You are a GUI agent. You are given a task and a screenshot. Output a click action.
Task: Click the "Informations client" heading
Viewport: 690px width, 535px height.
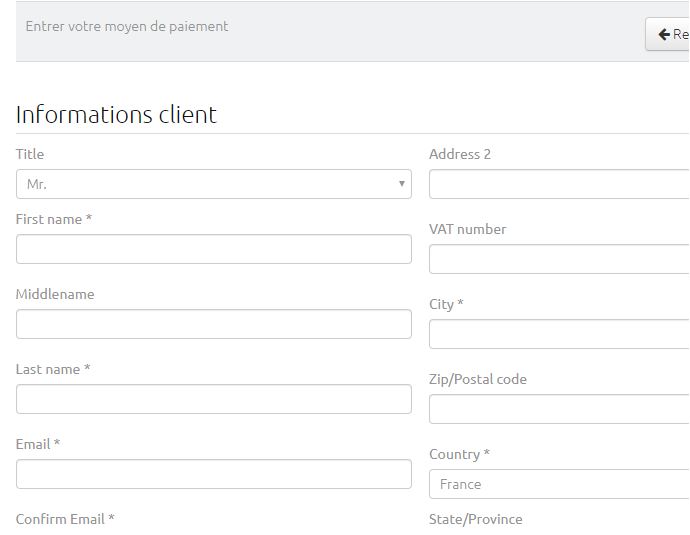point(116,114)
